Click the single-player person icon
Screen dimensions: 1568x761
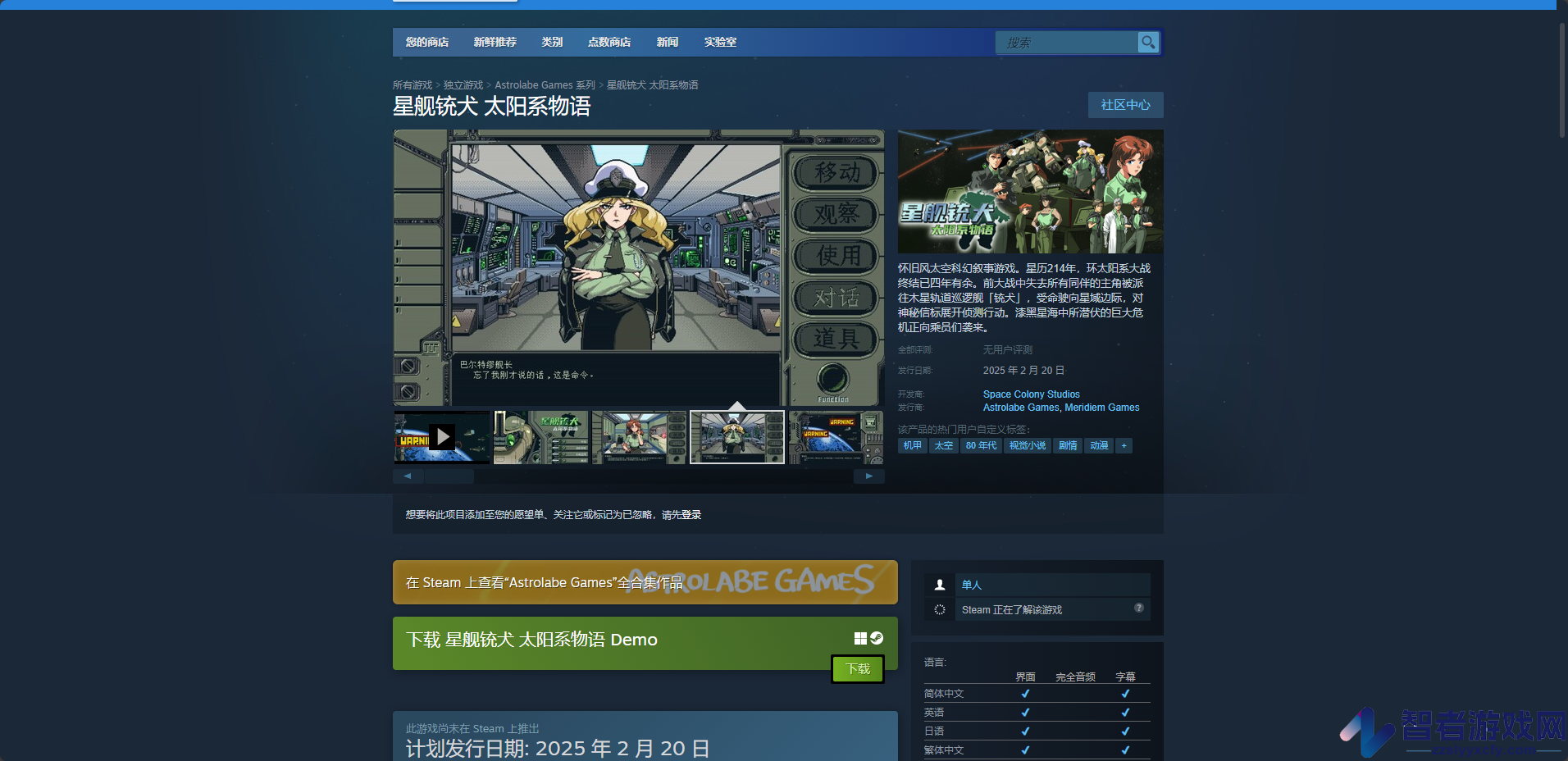(x=940, y=585)
